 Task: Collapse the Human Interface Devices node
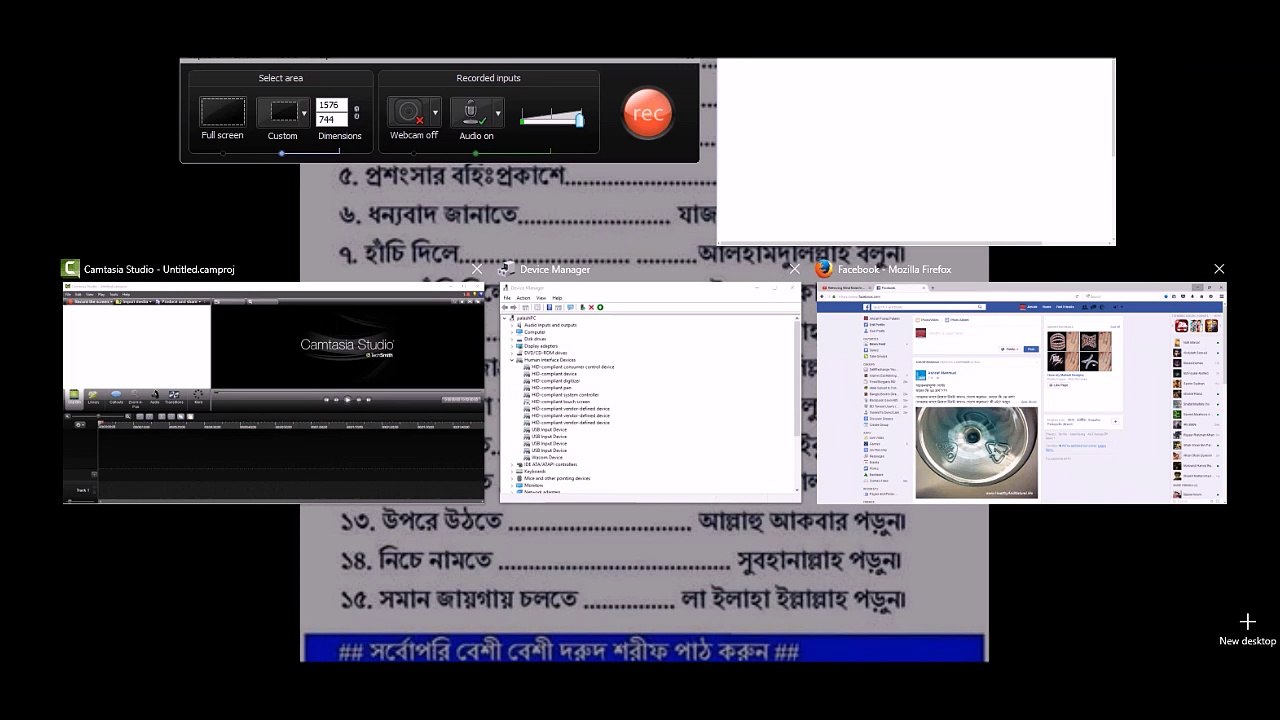(512, 360)
